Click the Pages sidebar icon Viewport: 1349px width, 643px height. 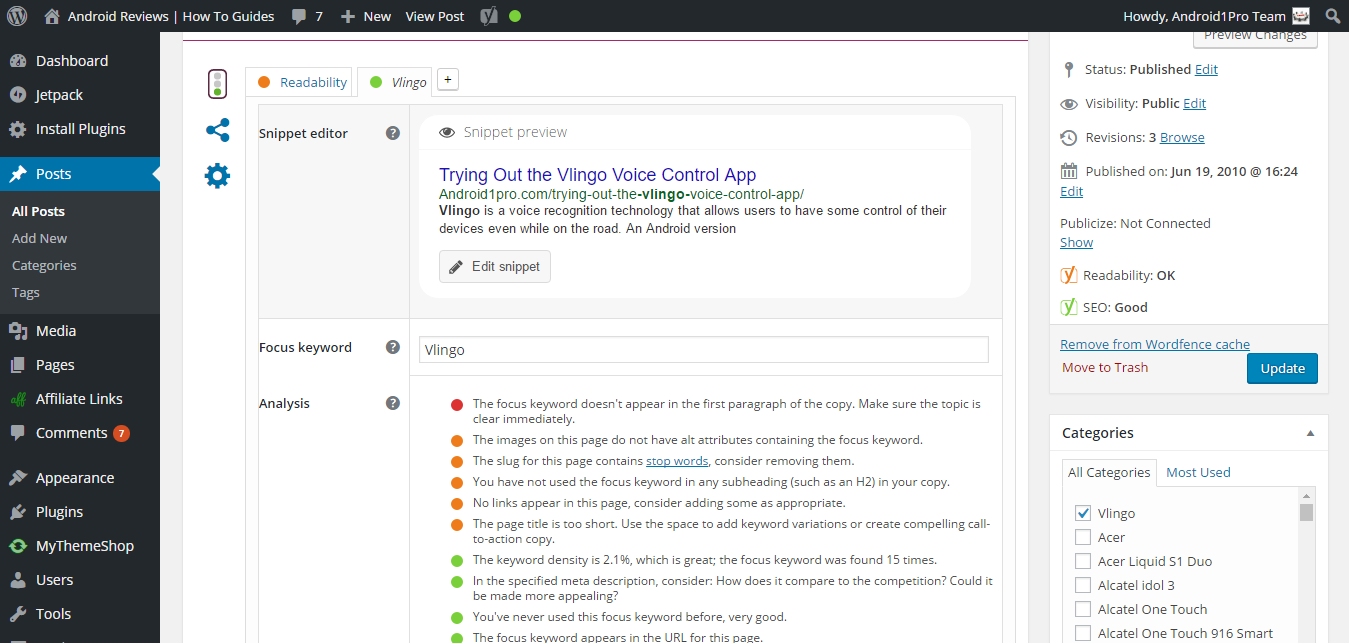[17, 365]
